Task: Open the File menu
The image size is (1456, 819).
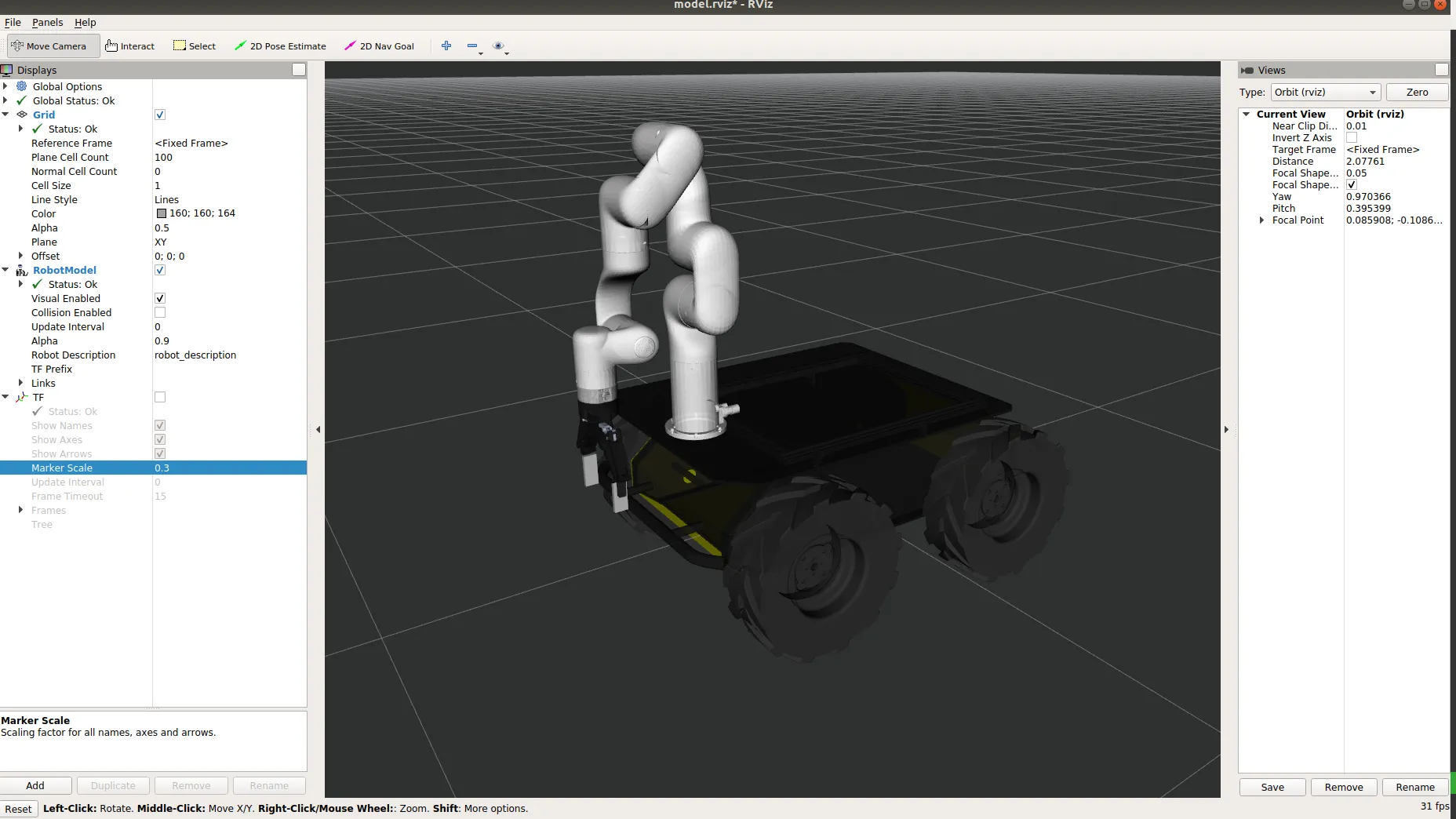Action: (13, 23)
